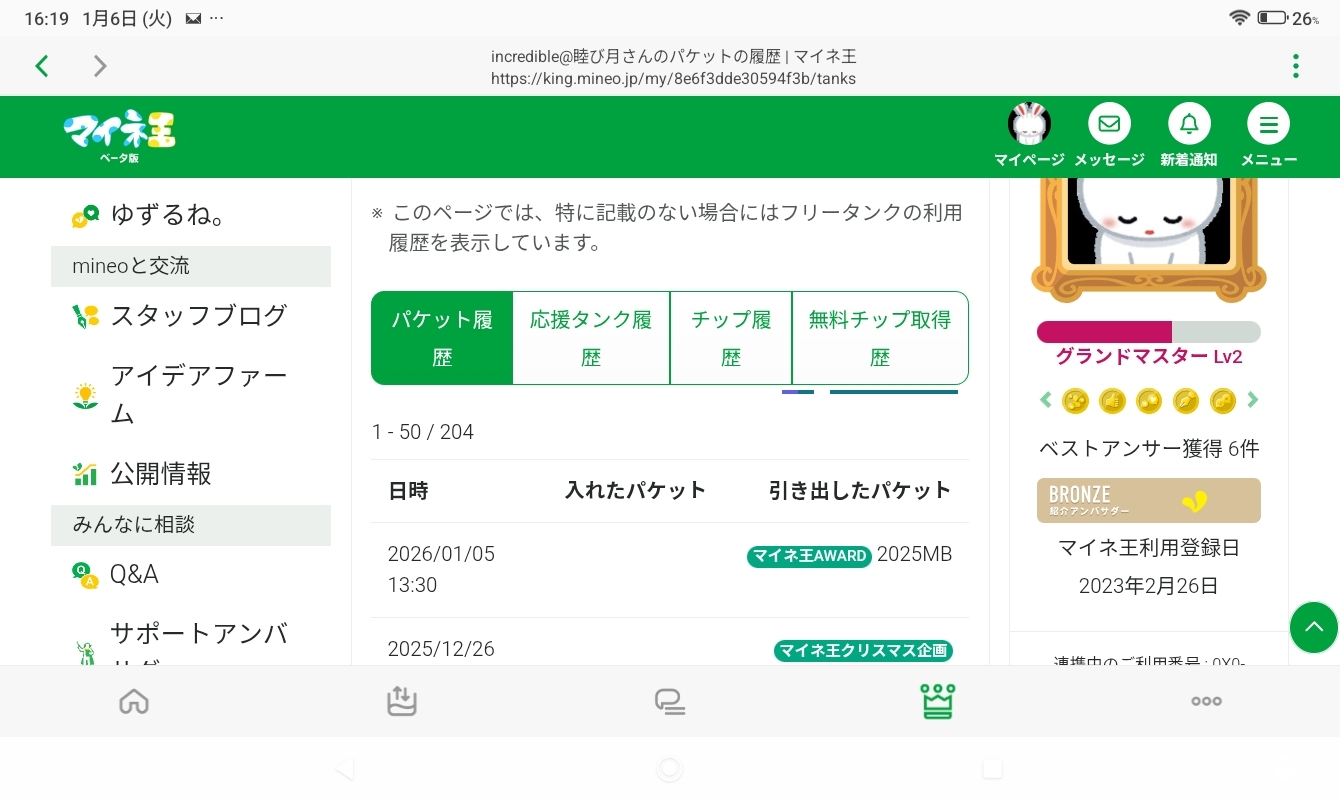The width and height of the screenshot is (1340, 800).
Task: Tap the download tray icon in bottom bar
Action: pos(401,701)
